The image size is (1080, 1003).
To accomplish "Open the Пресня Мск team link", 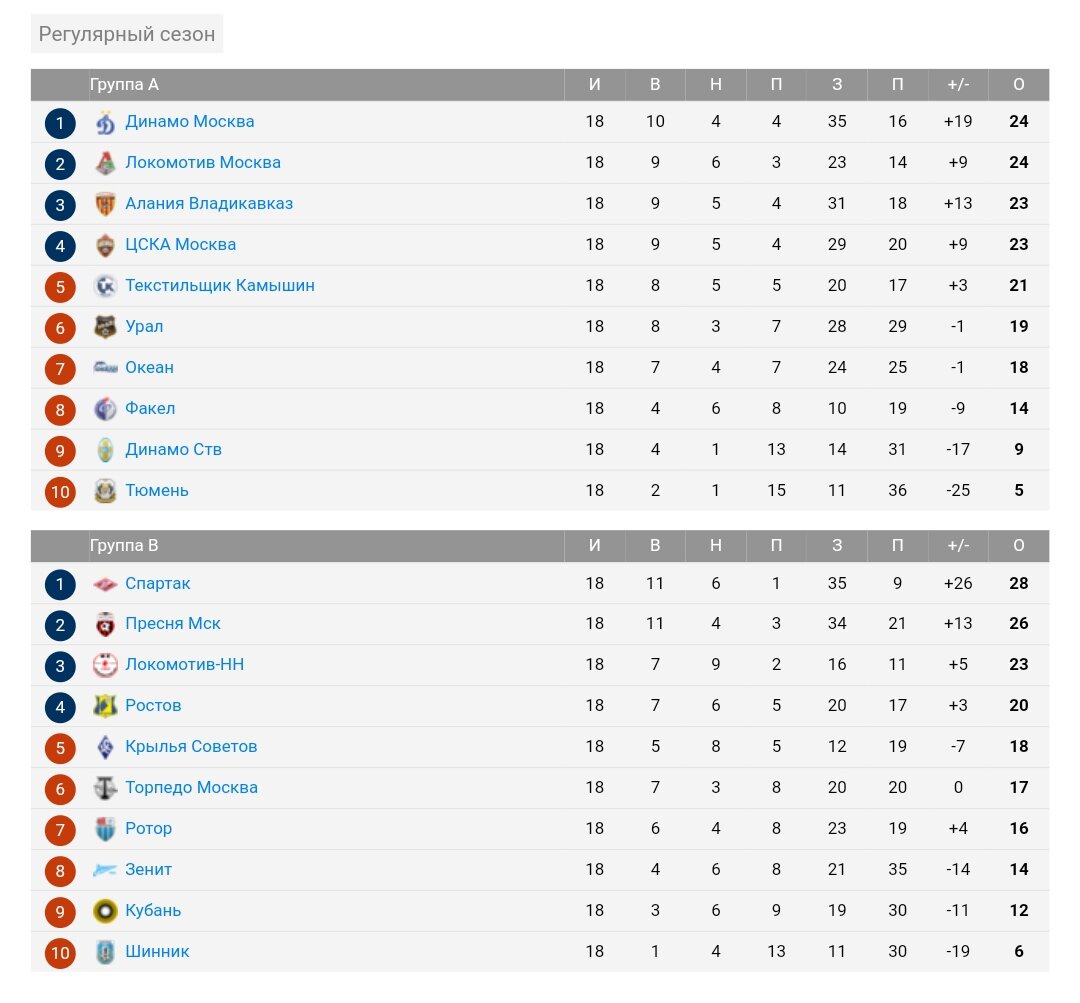I will [x=173, y=623].
